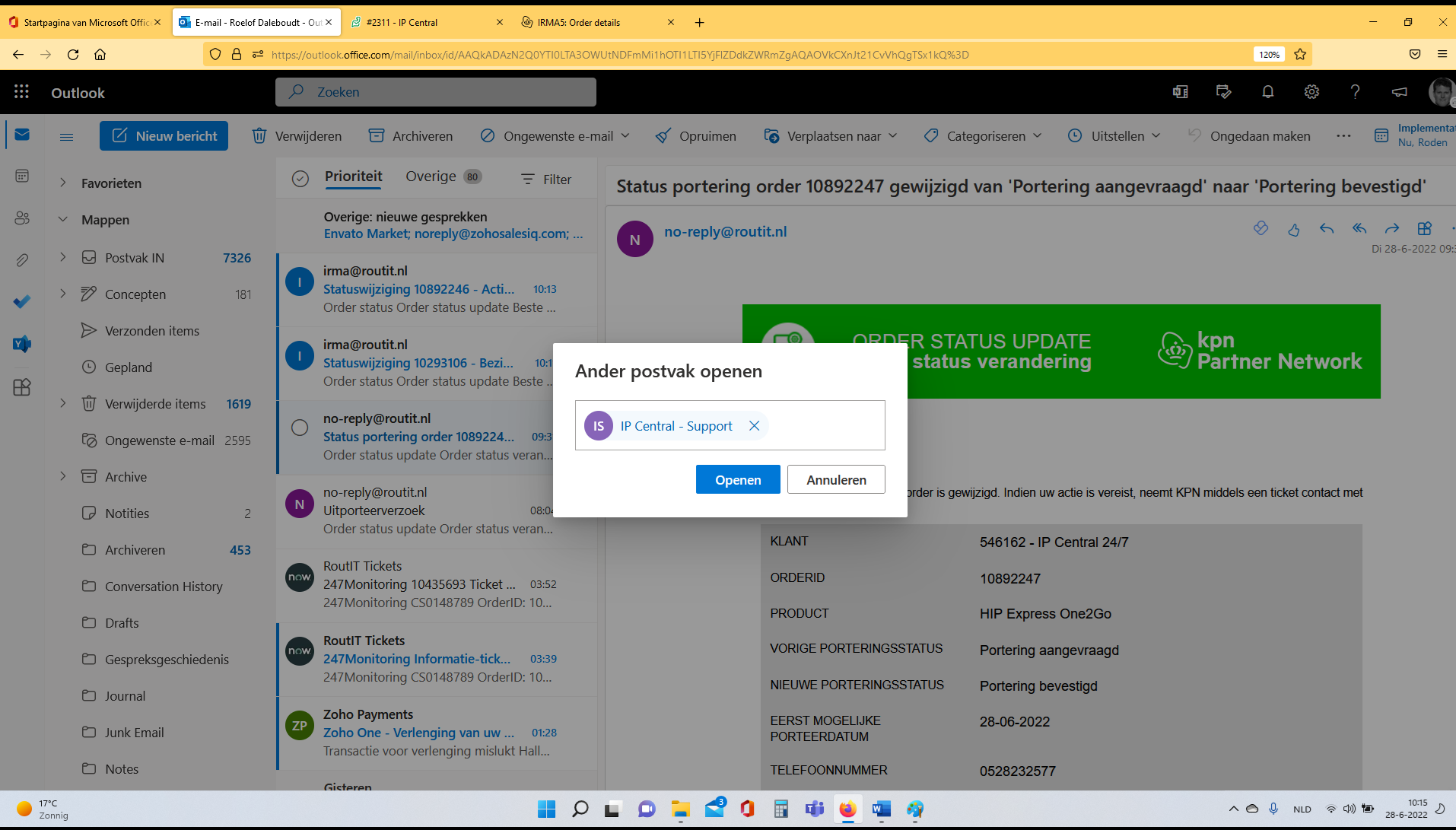
Task: Open the Yammer app in left rail
Action: [x=22, y=344]
